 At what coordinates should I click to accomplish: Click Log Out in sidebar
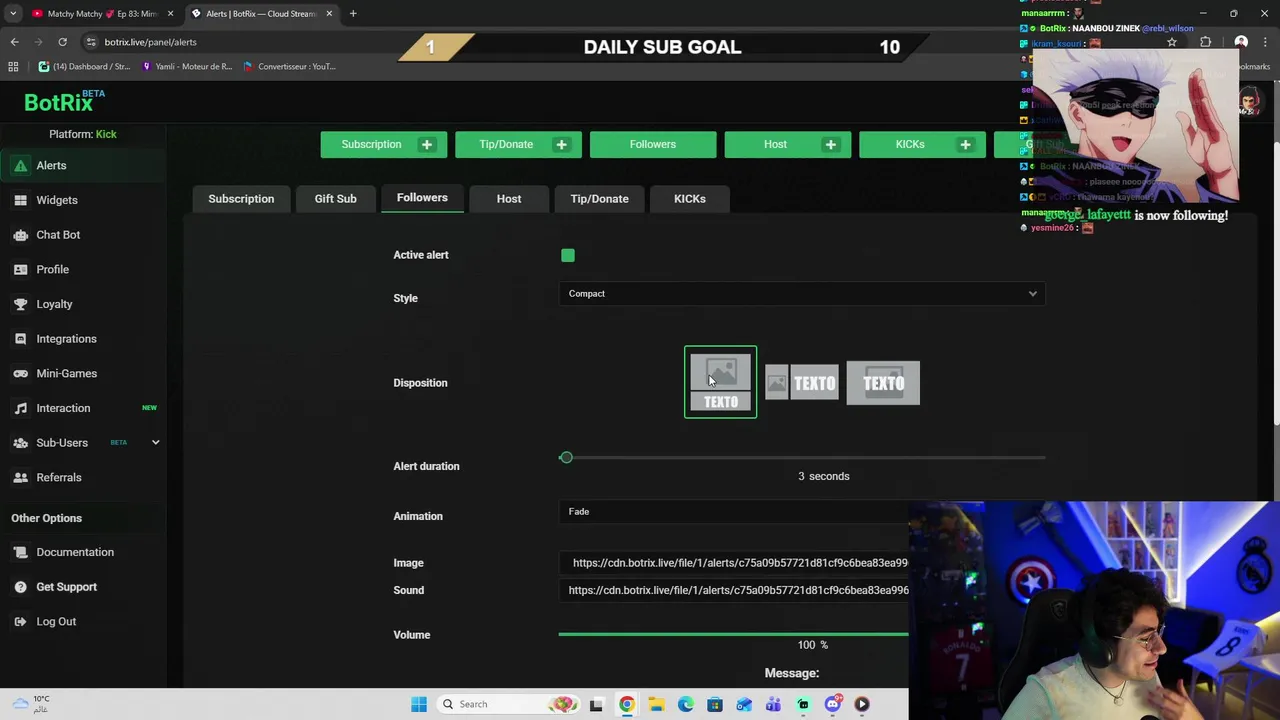[56, 622]
